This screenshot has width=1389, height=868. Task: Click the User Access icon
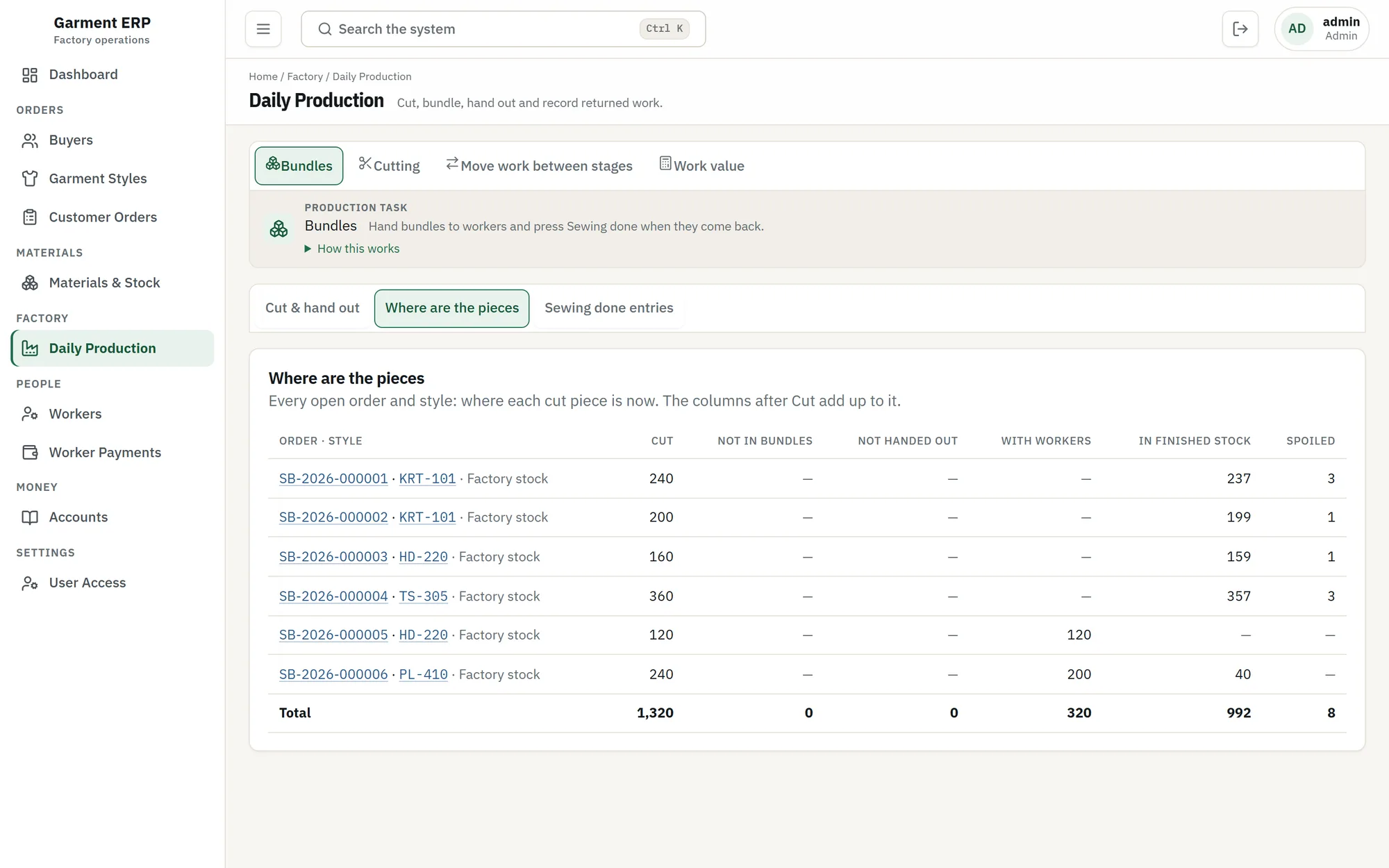pyautogui.click(x=30, y=583)
